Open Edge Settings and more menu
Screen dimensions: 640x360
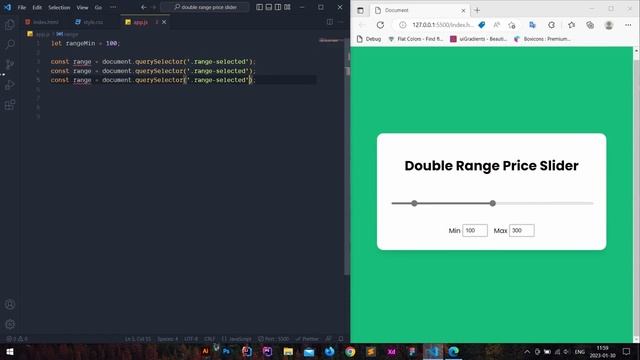[628, 25]
